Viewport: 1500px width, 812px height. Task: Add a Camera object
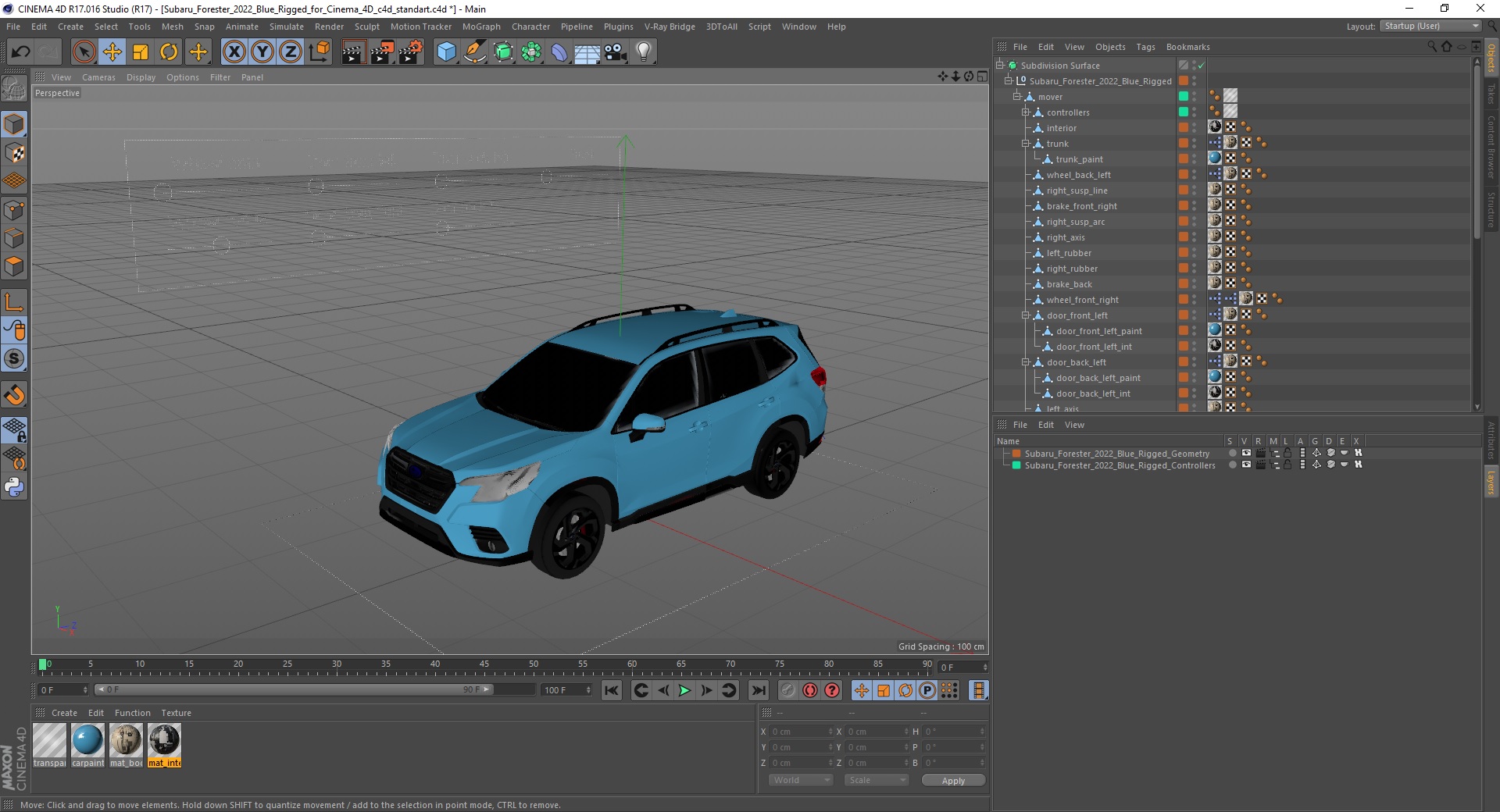(x=616, y=52)
